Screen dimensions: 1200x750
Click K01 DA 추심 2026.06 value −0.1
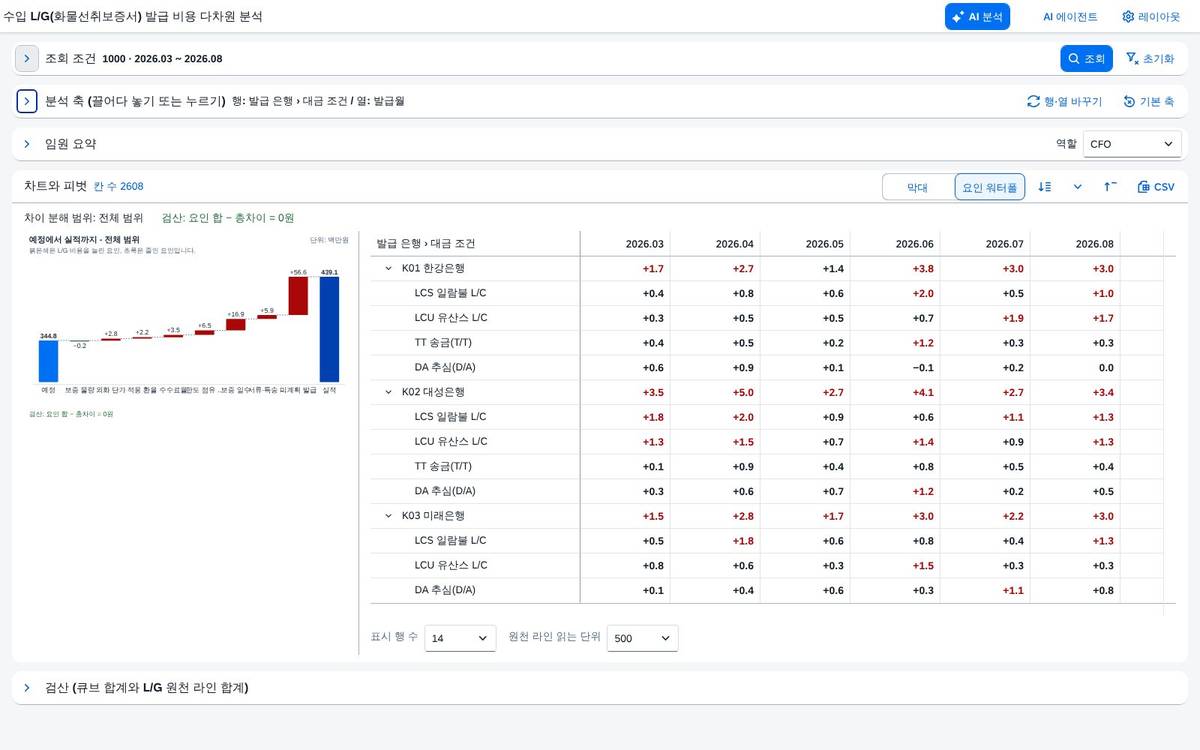[x=921, y=368]
